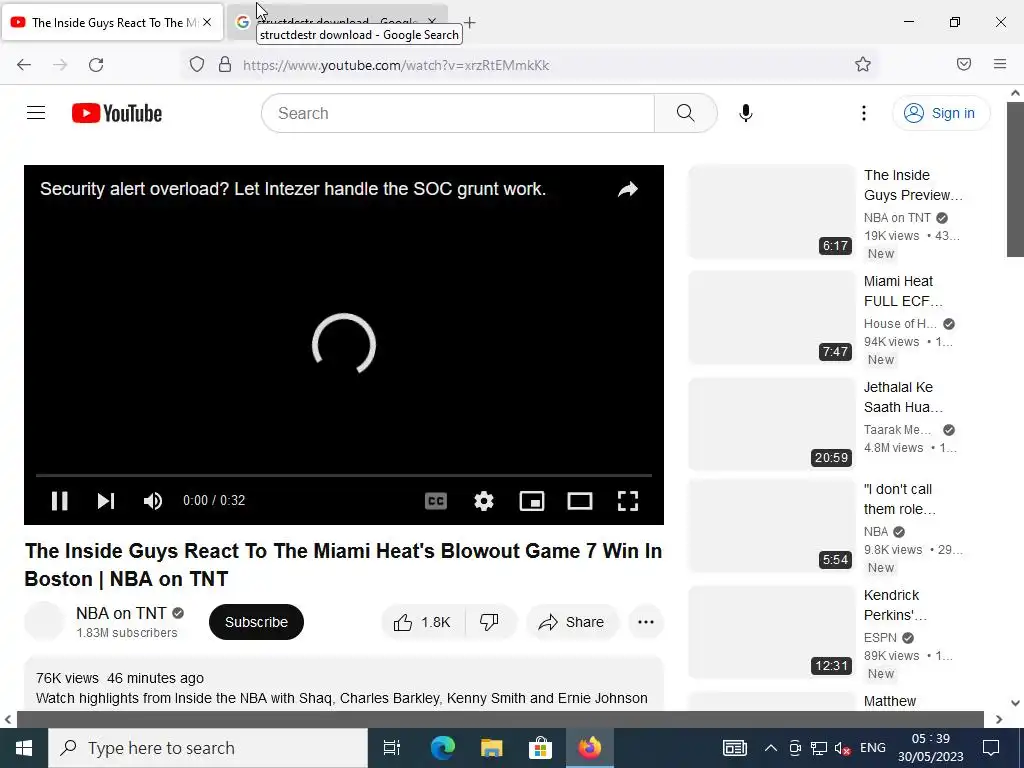Click the Sign in button
This screenshot has height=768, width=1024.
[x=940, y=113]
